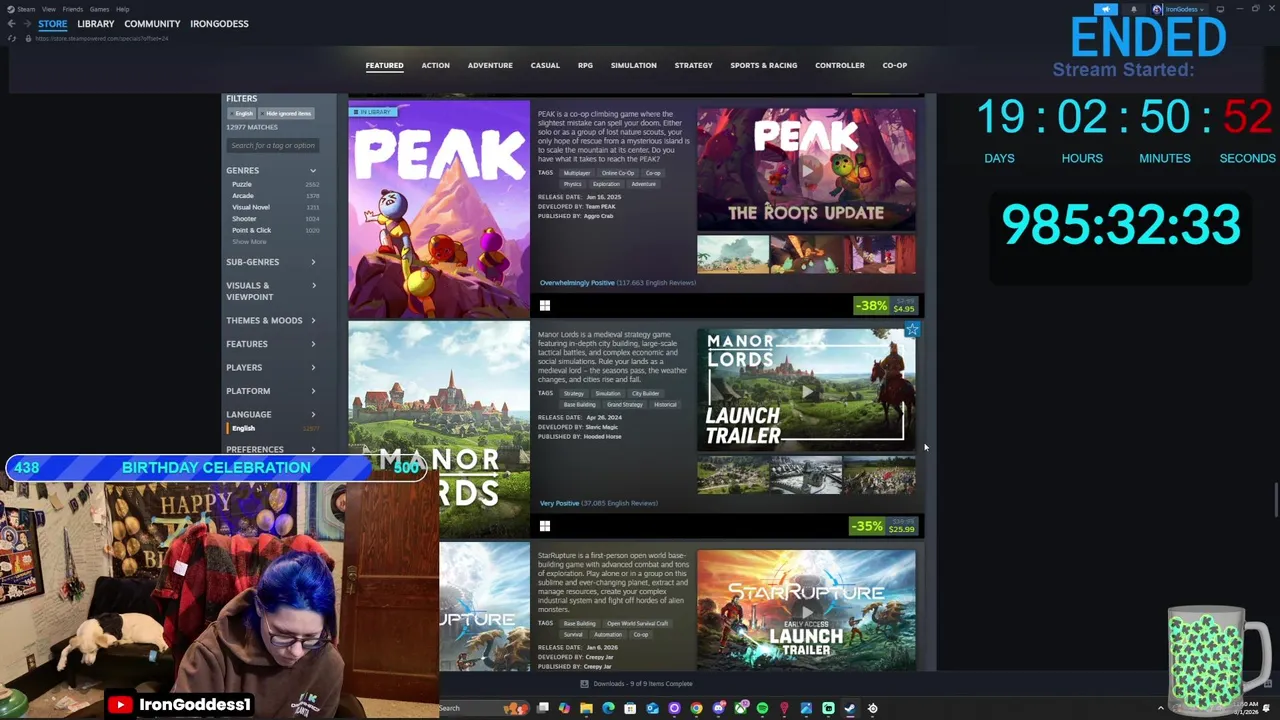
Task: Show more genres in the filter list
Action: pyautogui.click(x=249, y=242)
